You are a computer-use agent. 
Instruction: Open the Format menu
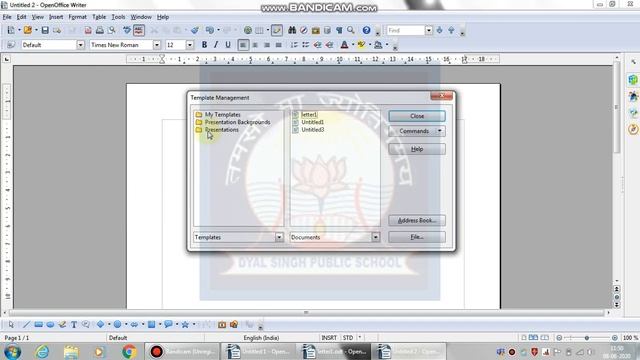pos(77,17)
